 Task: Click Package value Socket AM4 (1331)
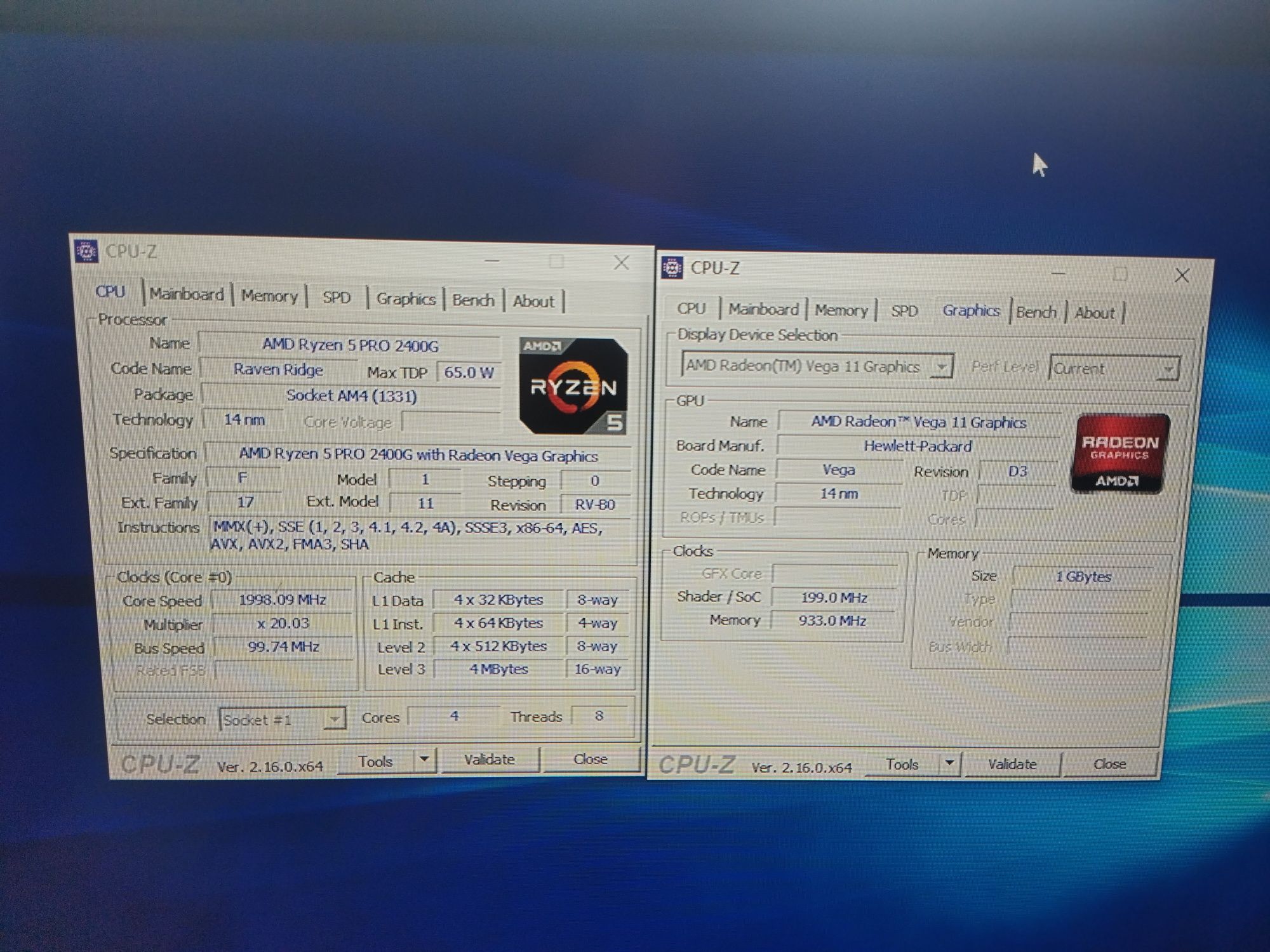(351, 395)
